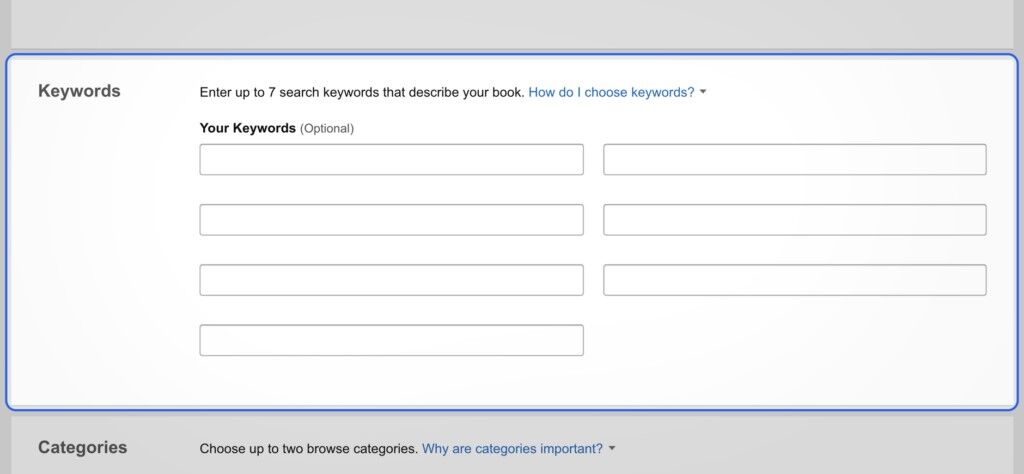Open the 'Why are categories important?' link
This screenshot has width=1024, height=474.
[x=513, y=449]
